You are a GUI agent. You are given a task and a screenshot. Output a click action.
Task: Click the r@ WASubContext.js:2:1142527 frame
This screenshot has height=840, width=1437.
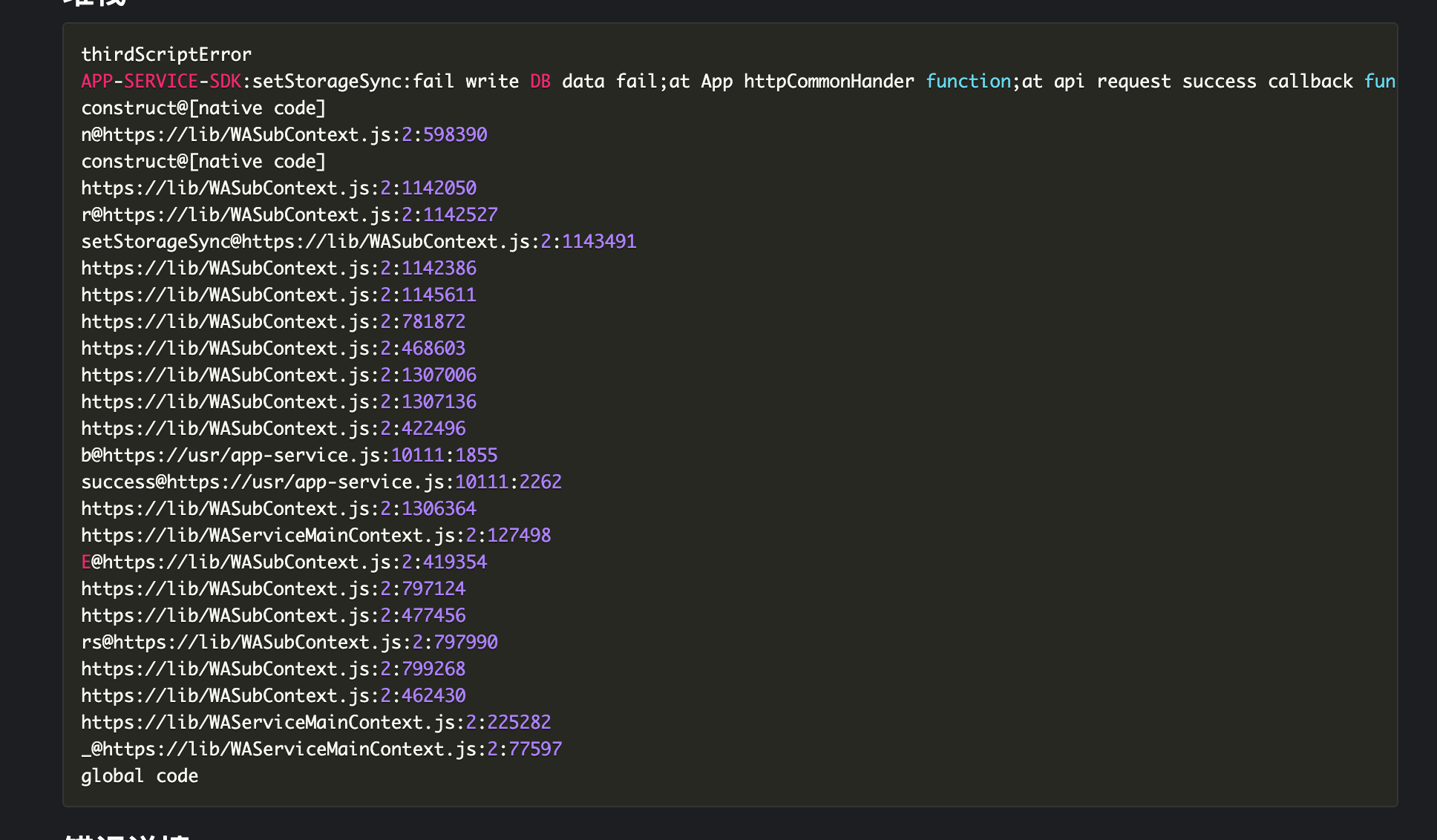tap(289, 215)
